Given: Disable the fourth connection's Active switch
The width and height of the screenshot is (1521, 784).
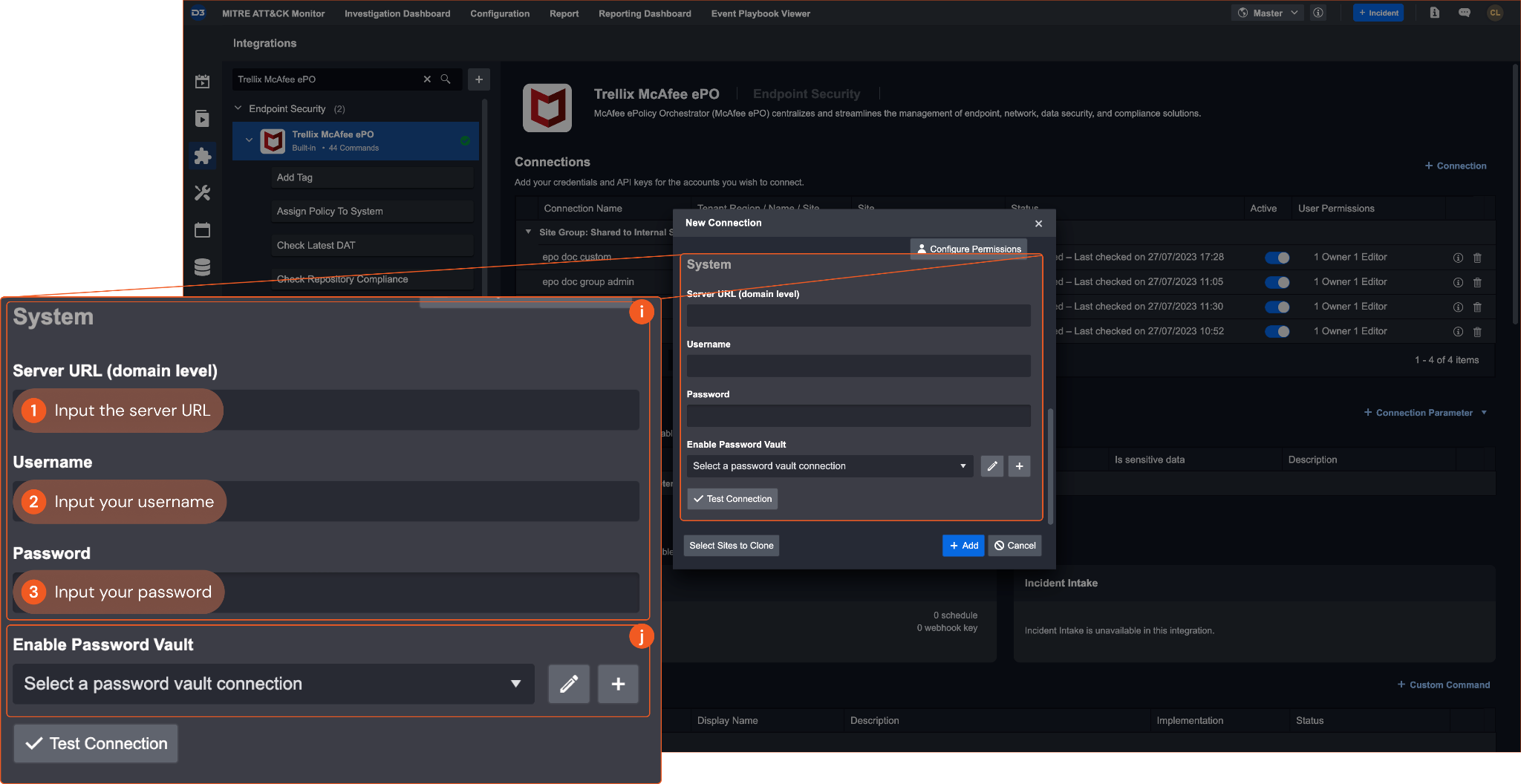Looking at the screenshot, I should 1277,332.
